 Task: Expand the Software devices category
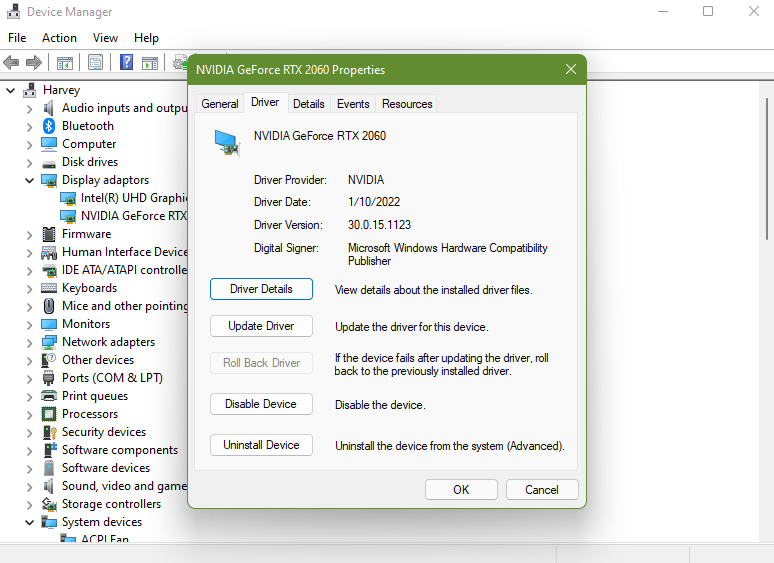(x=29, y=469)
